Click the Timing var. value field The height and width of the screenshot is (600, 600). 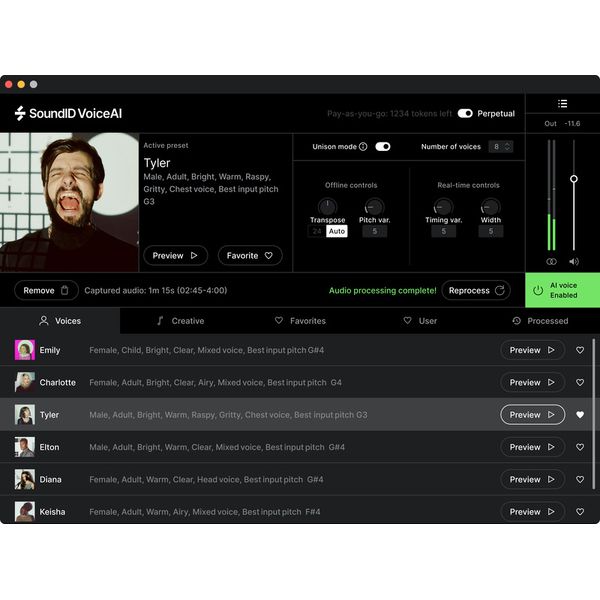coord(443,231)
